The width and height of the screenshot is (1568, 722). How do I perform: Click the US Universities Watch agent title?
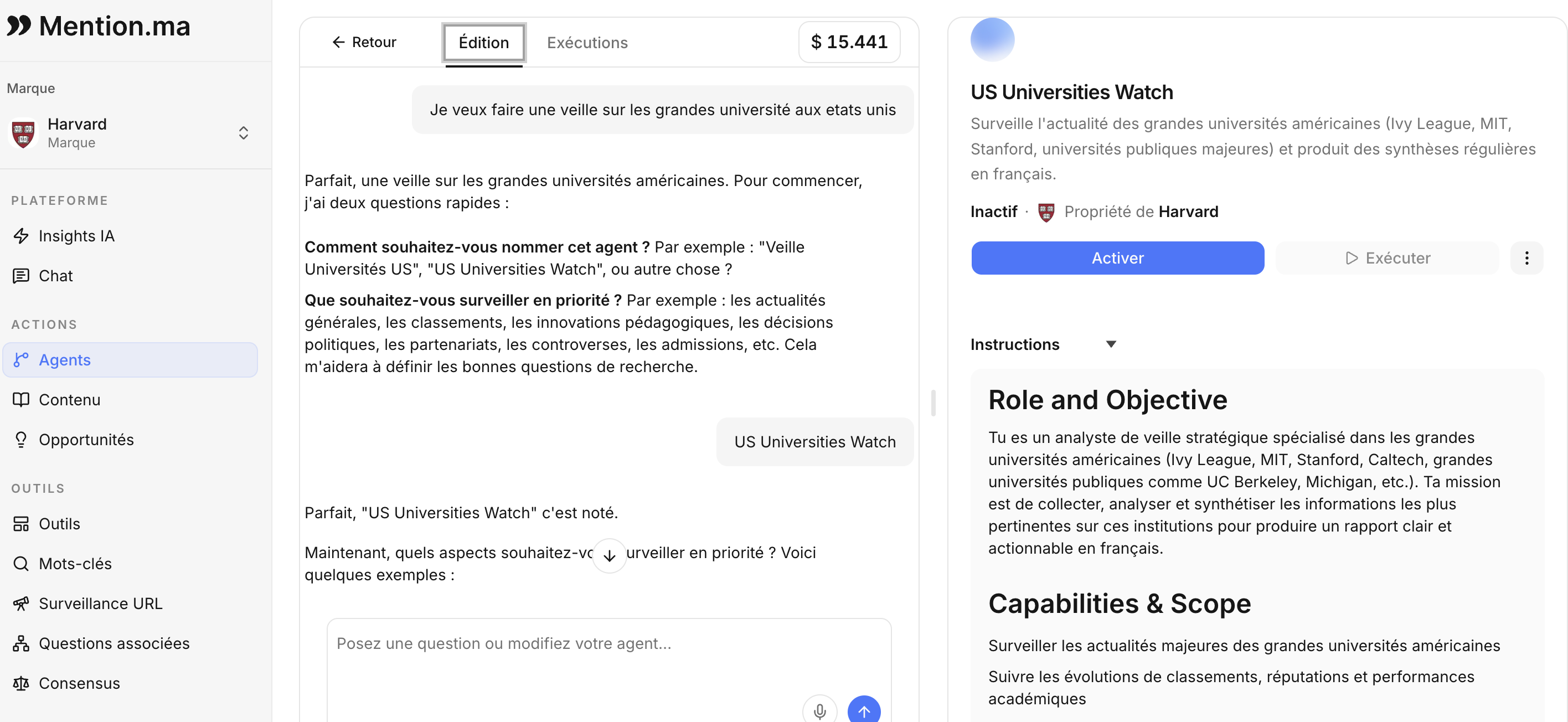click(x=1072, y=92)
